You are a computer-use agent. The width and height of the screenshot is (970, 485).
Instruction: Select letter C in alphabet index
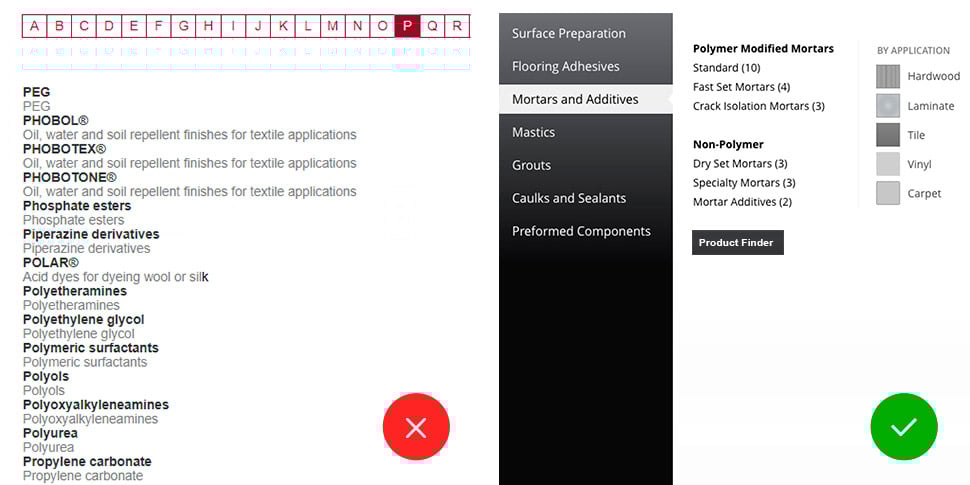tap(84, 26)
